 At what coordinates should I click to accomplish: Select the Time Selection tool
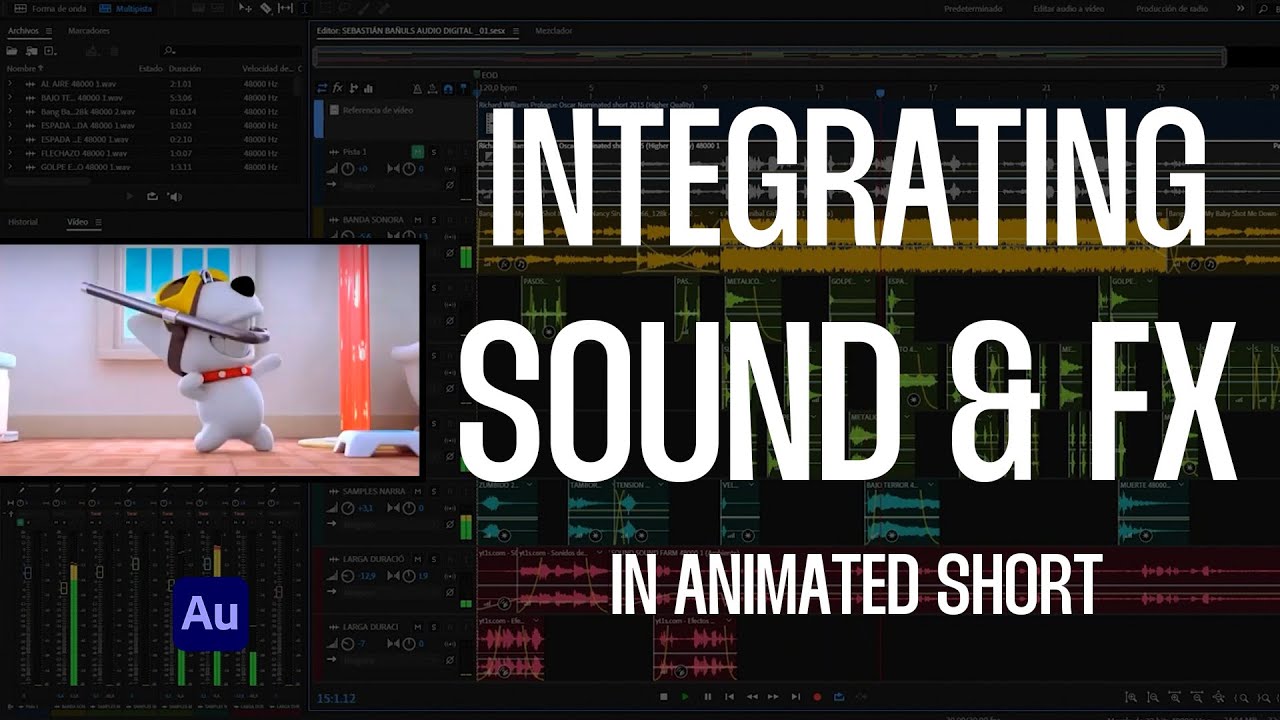pos(304,8)
